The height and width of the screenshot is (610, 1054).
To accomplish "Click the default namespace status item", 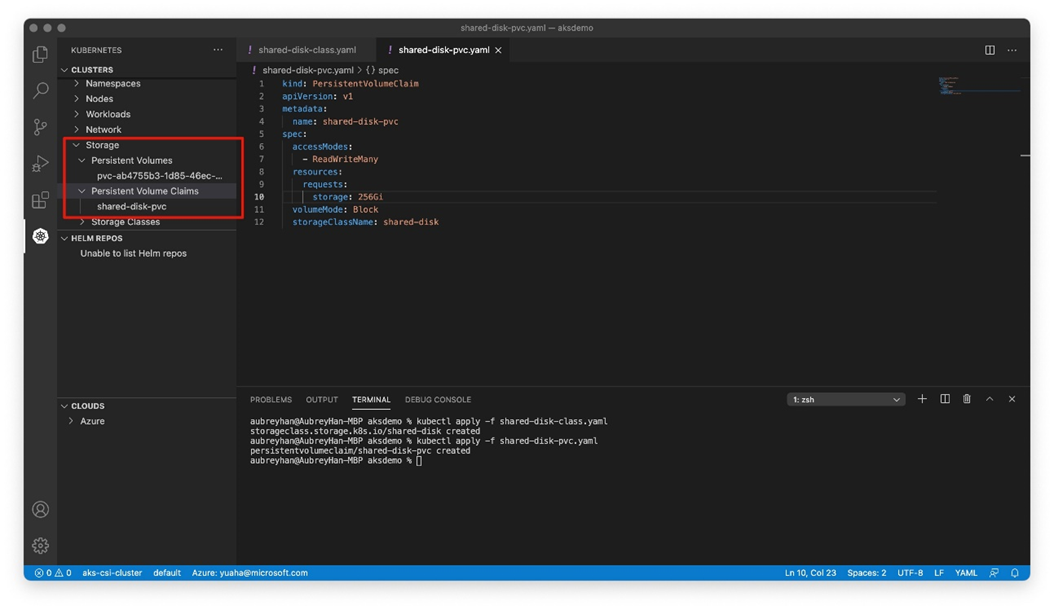I will tap(167, 573).
